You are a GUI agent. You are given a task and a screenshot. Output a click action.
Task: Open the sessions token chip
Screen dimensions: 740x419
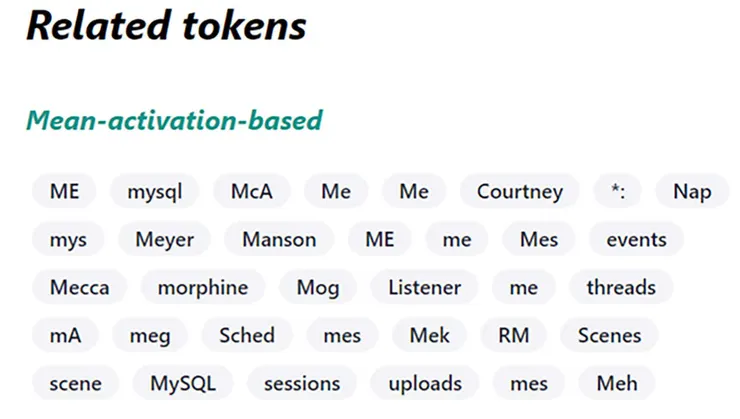pyautogui.click(x=301, y=383)
